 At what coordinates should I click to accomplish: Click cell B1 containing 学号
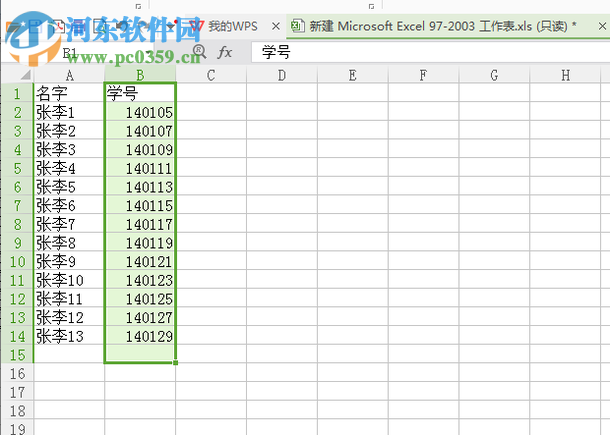click(140, 93)
